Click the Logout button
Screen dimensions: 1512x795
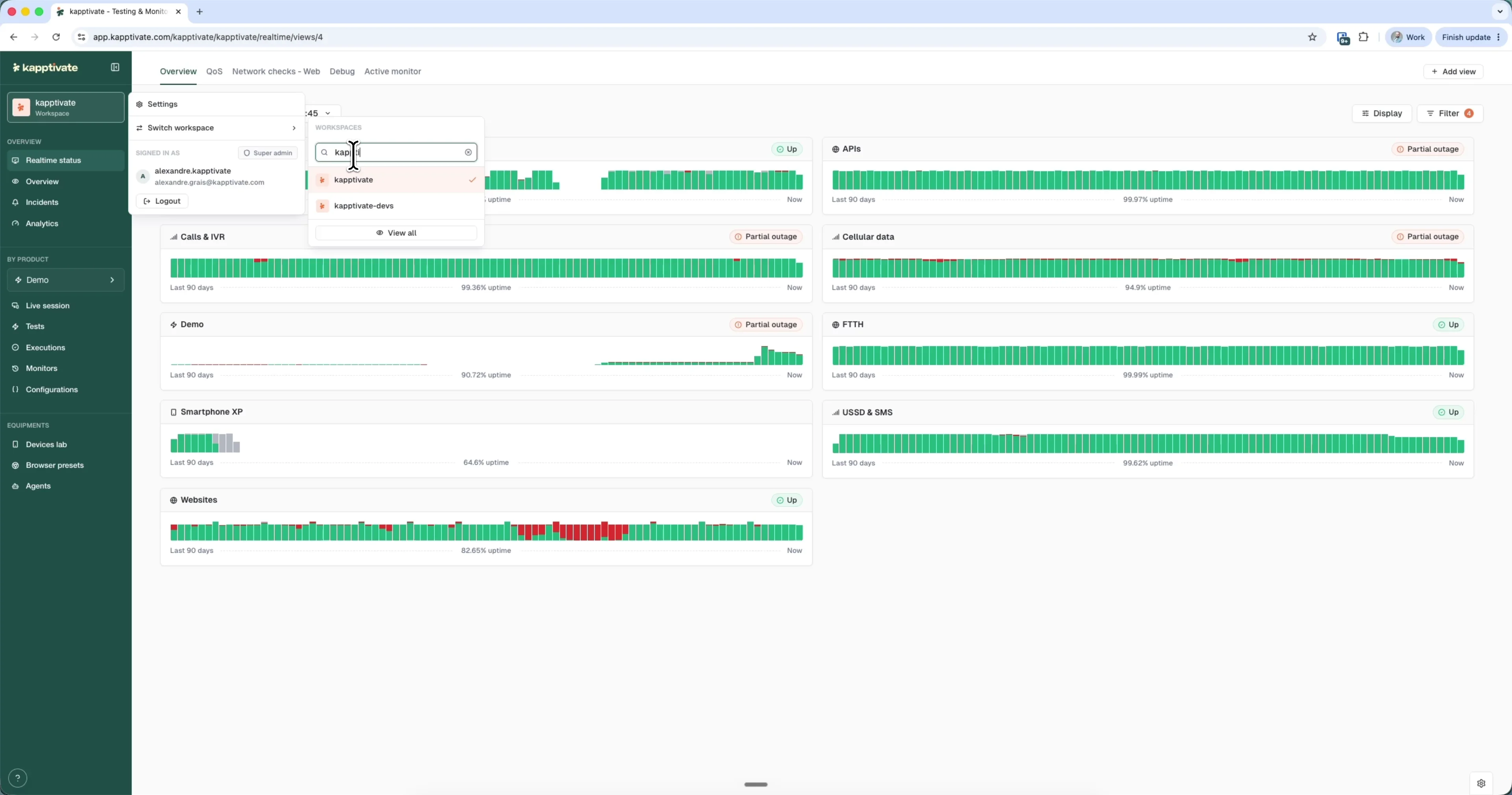point(162,201)
